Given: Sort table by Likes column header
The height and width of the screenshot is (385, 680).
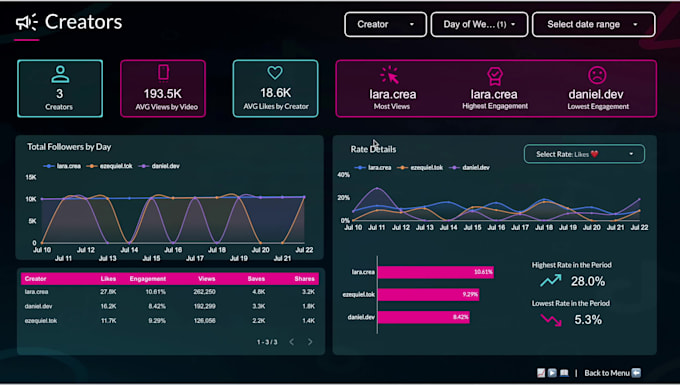Looking at the screenshot, I should point(108,279).
